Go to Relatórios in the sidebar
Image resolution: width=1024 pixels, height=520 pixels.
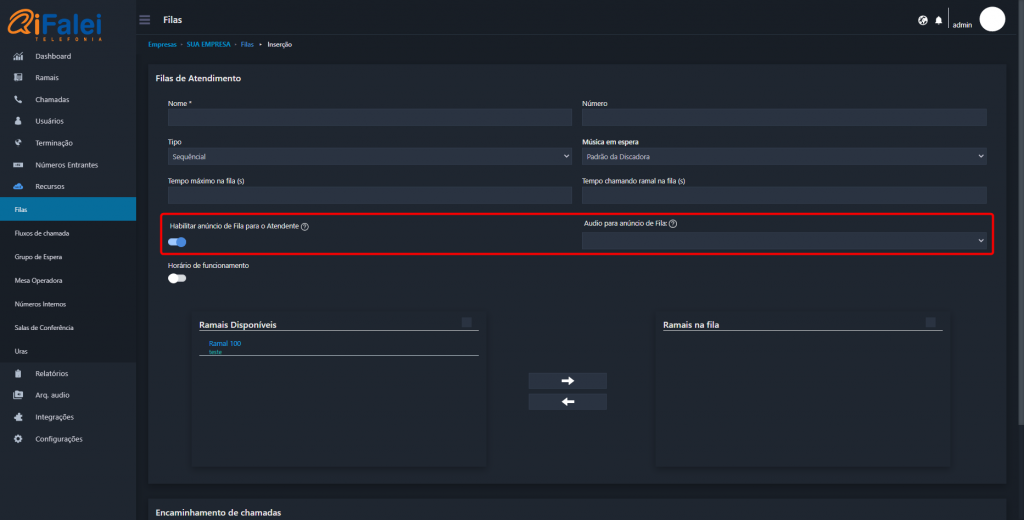[51, 374]
